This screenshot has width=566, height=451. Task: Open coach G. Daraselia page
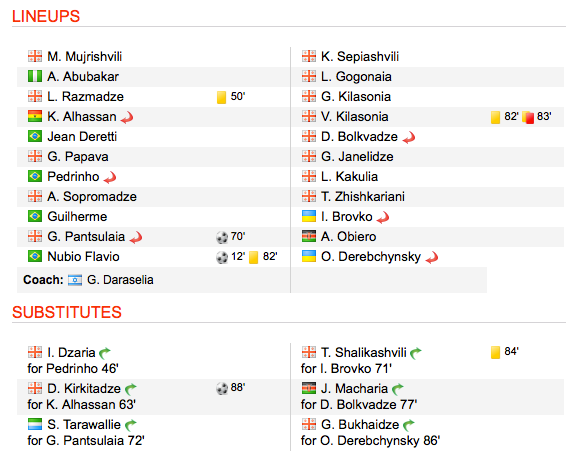click(x=120, y=280)
